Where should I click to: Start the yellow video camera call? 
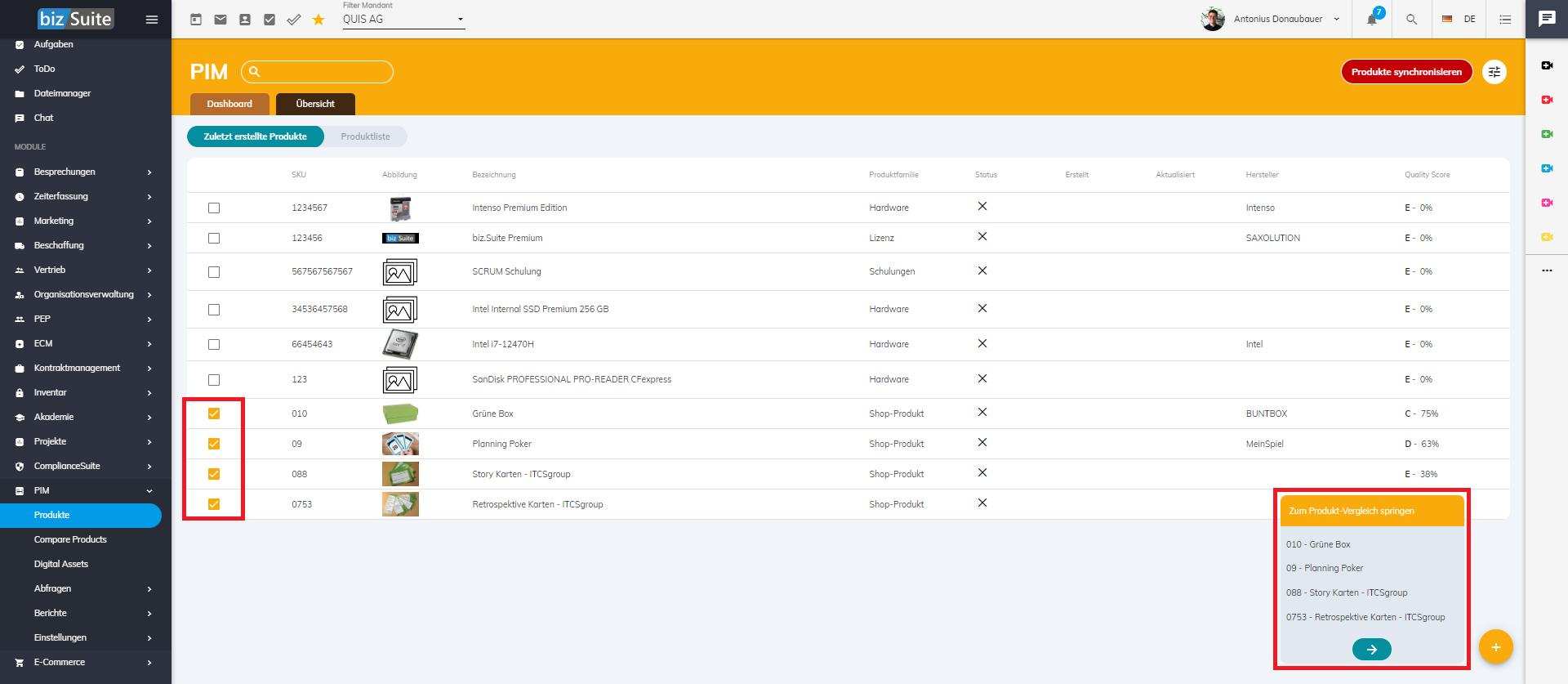tap(1547, 237)
